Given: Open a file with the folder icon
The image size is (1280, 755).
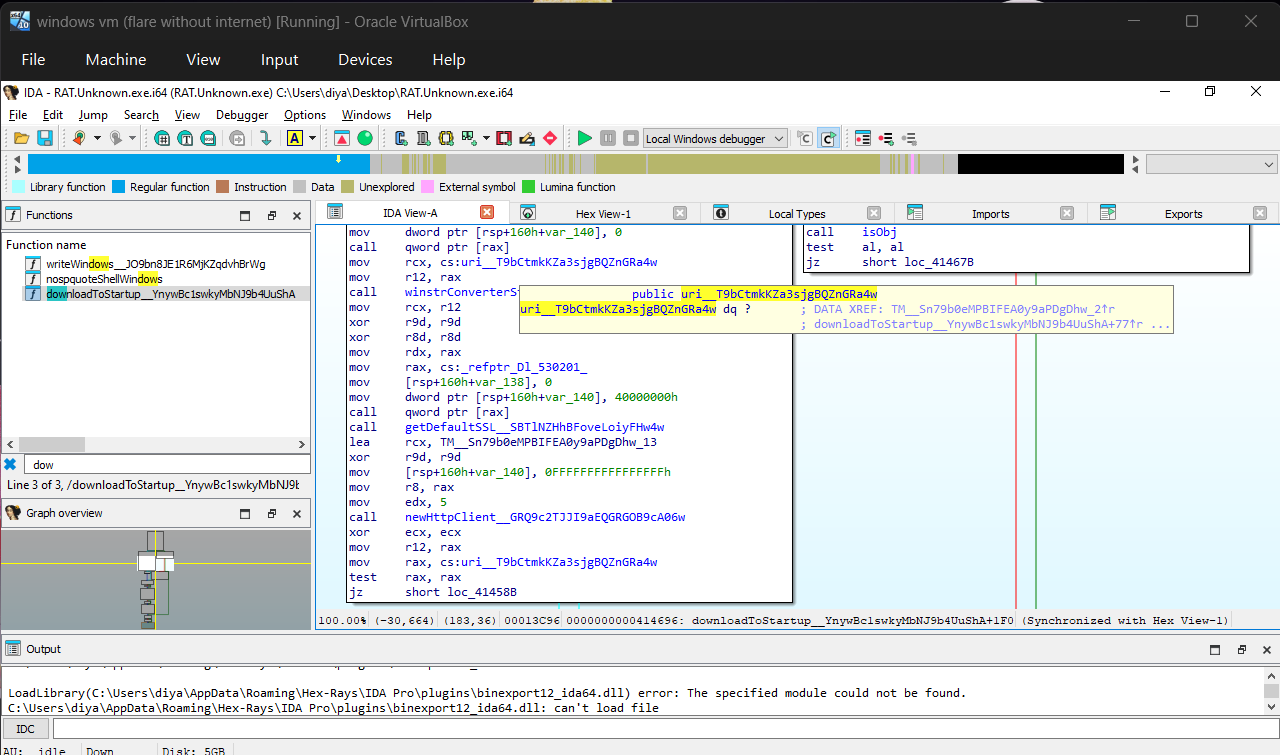Looking at the screenshot, I should pyautogui.click(x=19, y=138).
